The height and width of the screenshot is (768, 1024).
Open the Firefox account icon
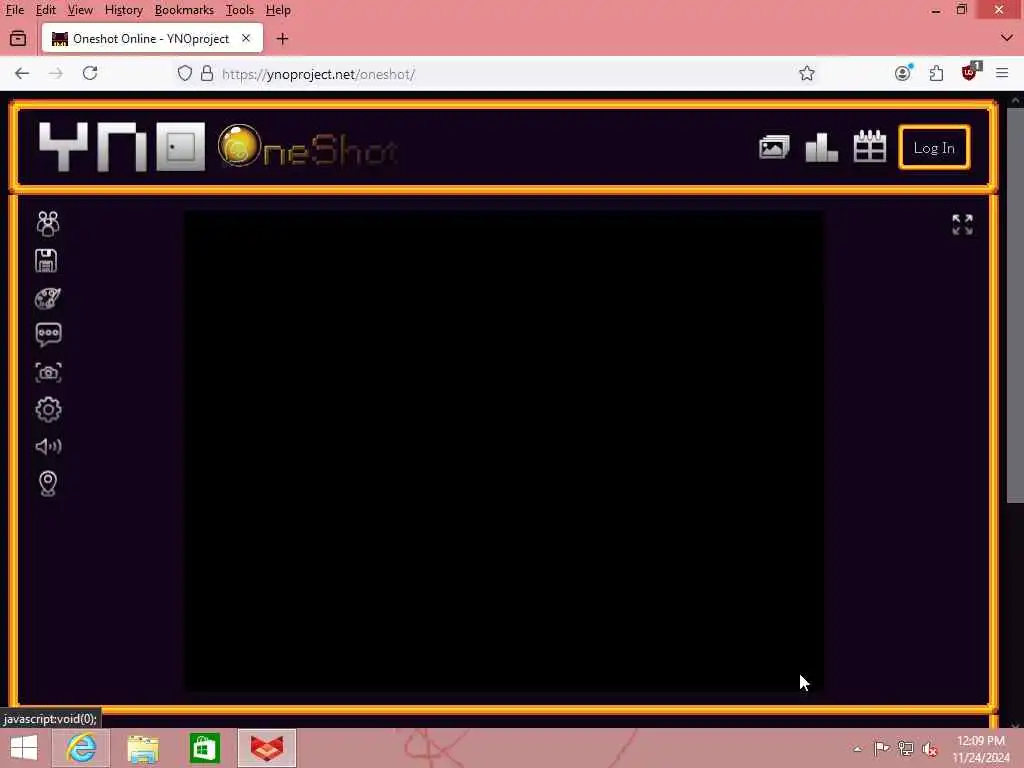tap(903, 73)
